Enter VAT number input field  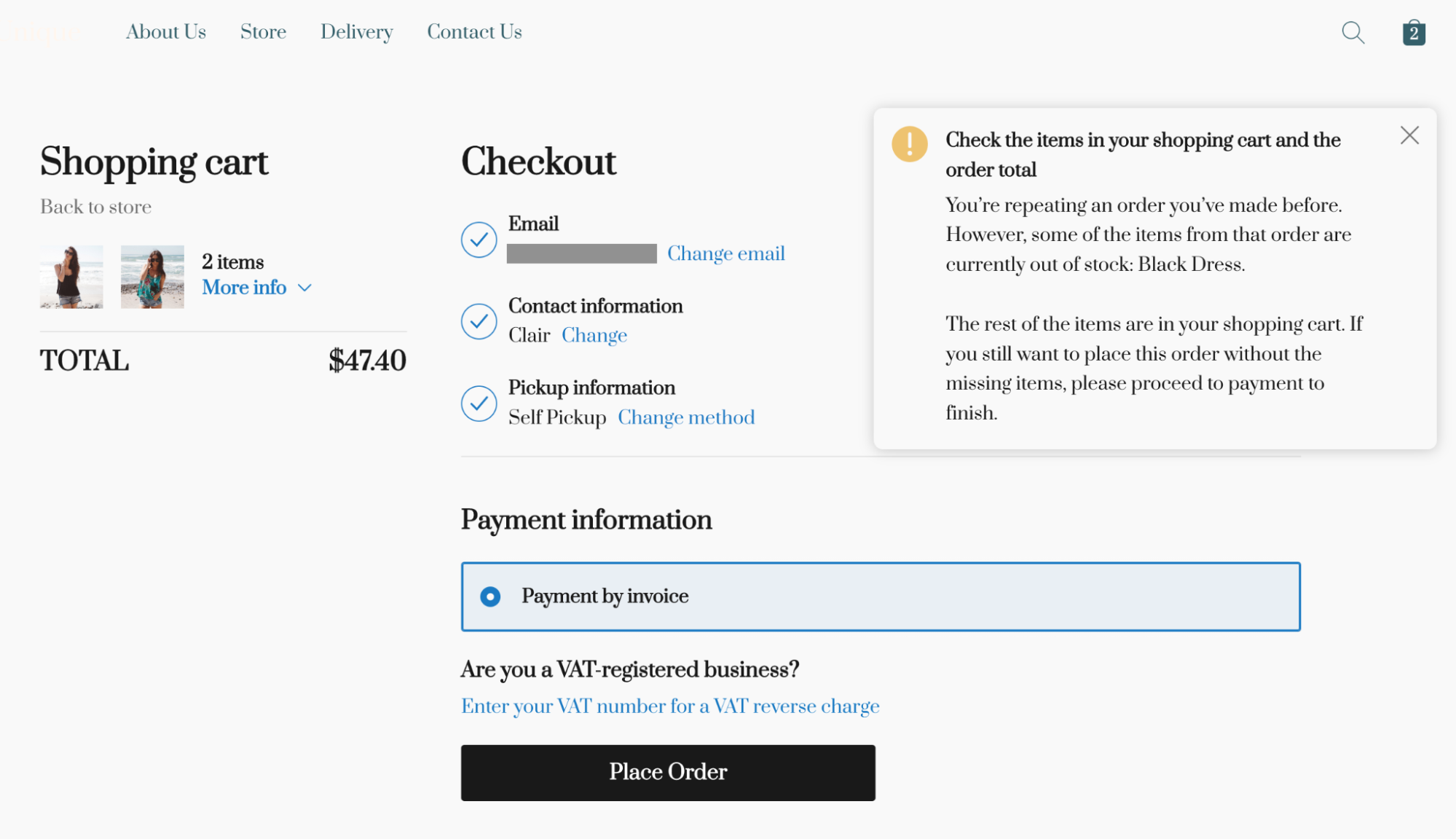(x=669, y=706)
